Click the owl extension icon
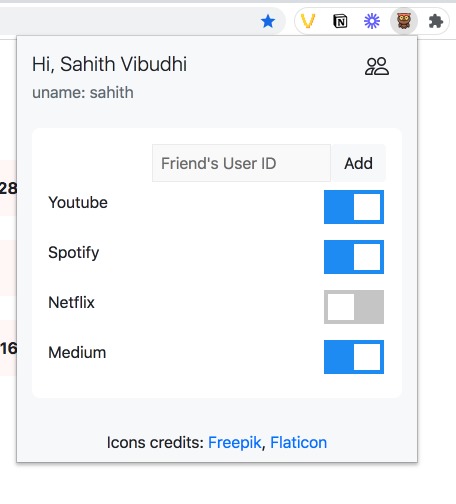 (404, 21)
